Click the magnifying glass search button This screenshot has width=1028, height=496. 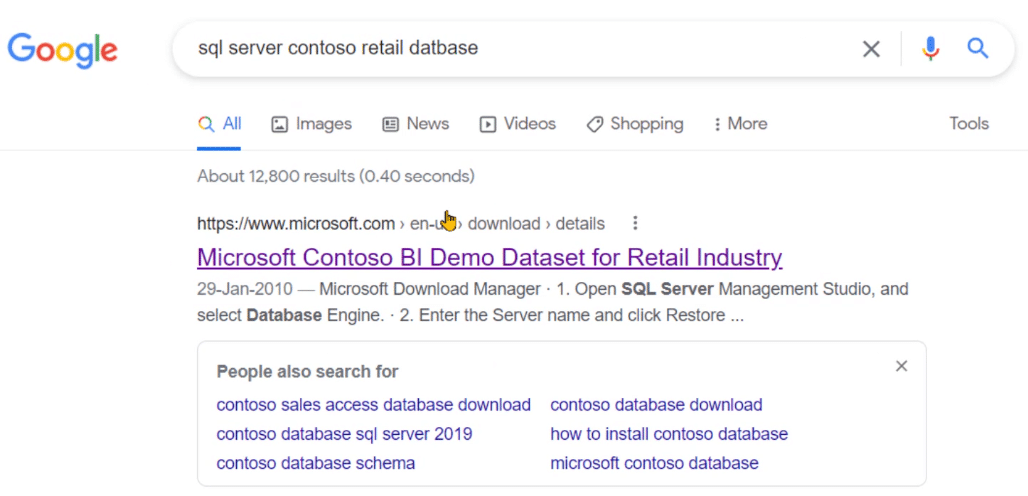coord(978,48)
